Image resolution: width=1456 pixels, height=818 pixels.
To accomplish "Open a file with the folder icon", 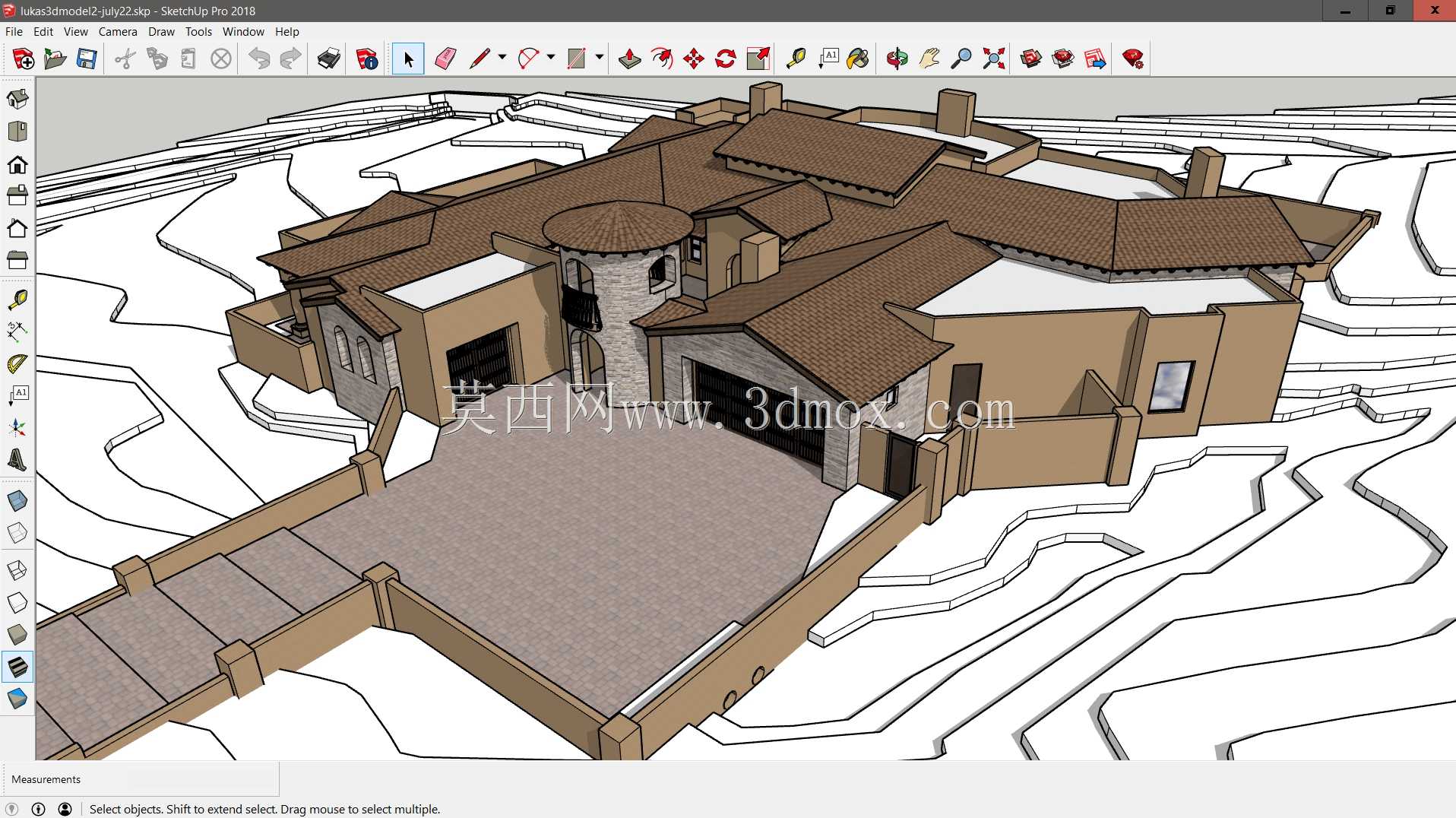I will [x=55, y=59].
